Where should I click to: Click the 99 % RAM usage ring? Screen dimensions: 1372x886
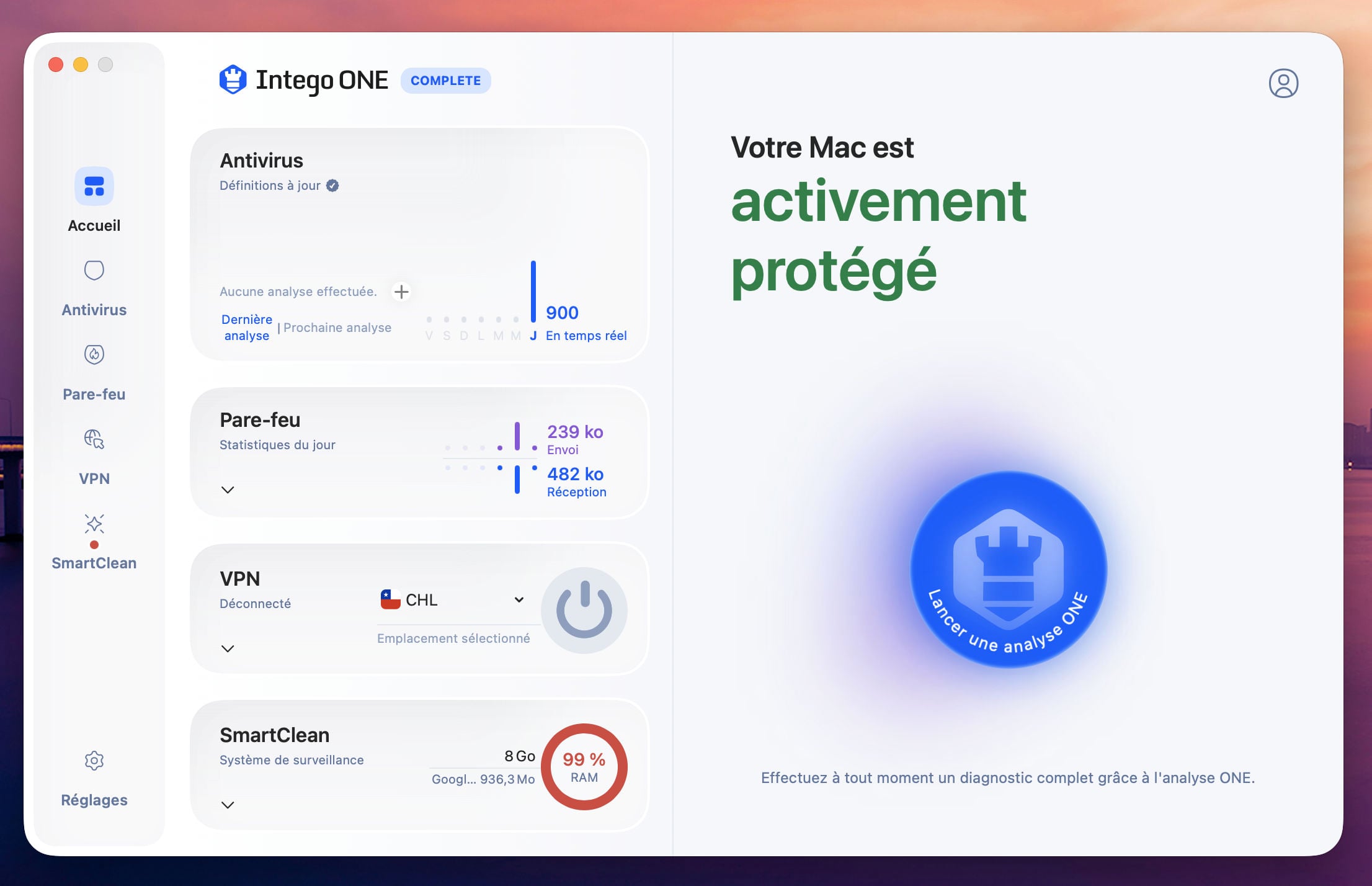pyautogui.click(x=584, y=767)
